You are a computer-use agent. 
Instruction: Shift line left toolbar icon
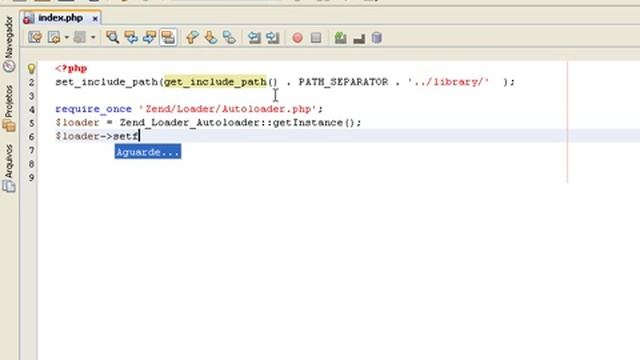pyautogui.click(x=254, y=38)
